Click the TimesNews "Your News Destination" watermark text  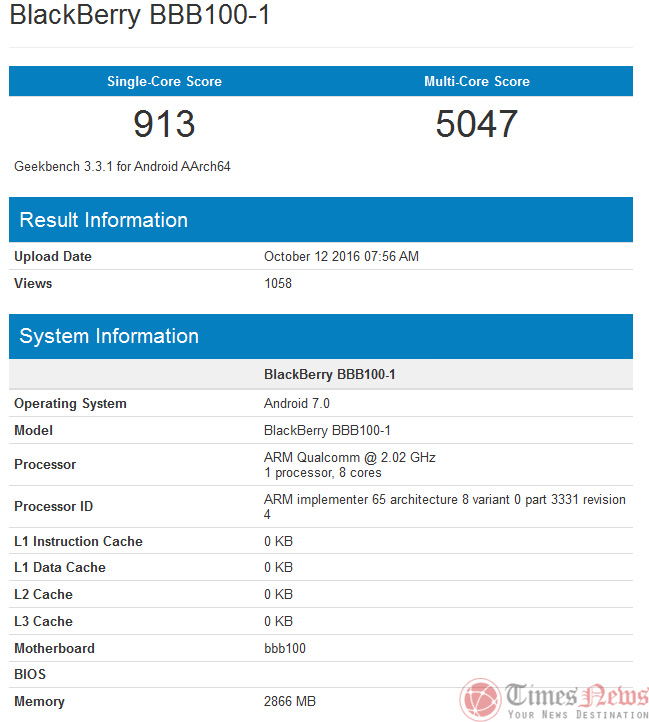pos(577,714)
